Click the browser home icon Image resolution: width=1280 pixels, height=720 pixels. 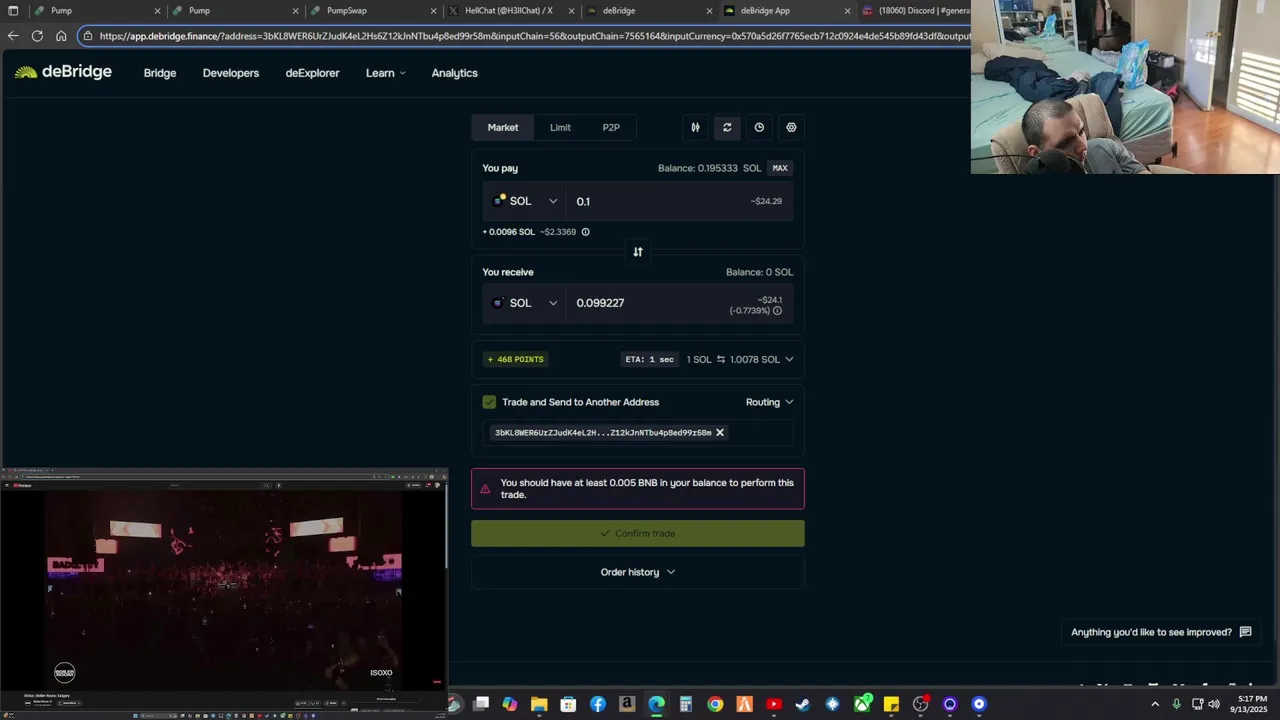pos(61,36)
